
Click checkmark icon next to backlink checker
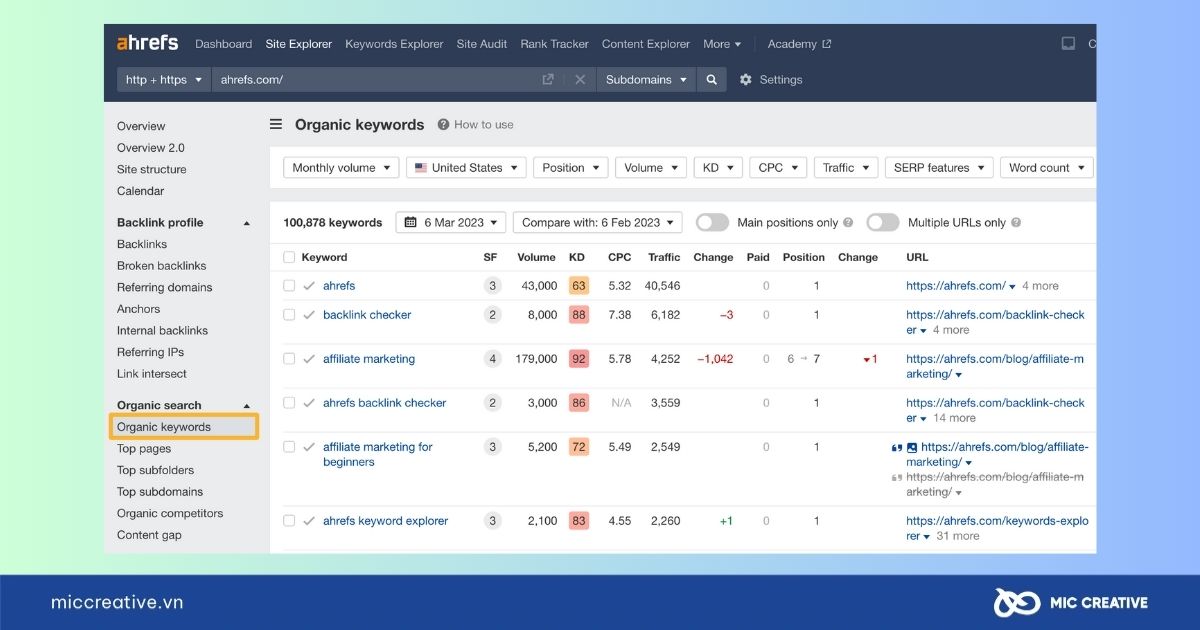click(309, 315)
